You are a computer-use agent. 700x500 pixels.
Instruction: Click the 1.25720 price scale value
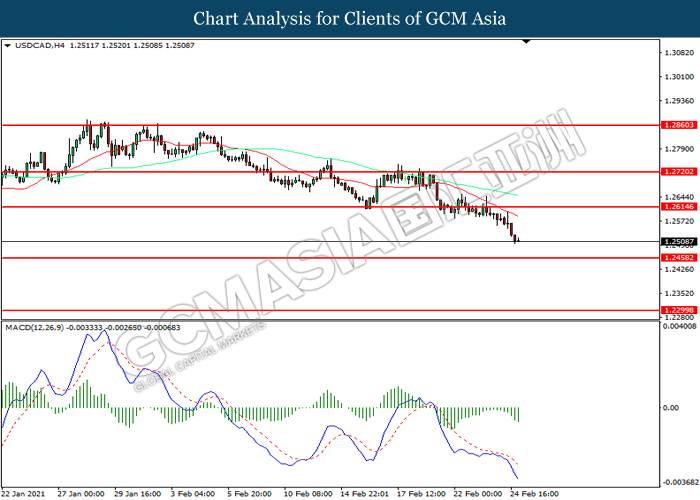point(679,221)
